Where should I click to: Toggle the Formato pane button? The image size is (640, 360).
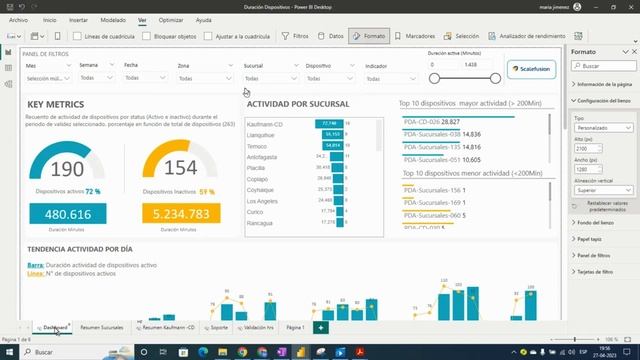369,36
